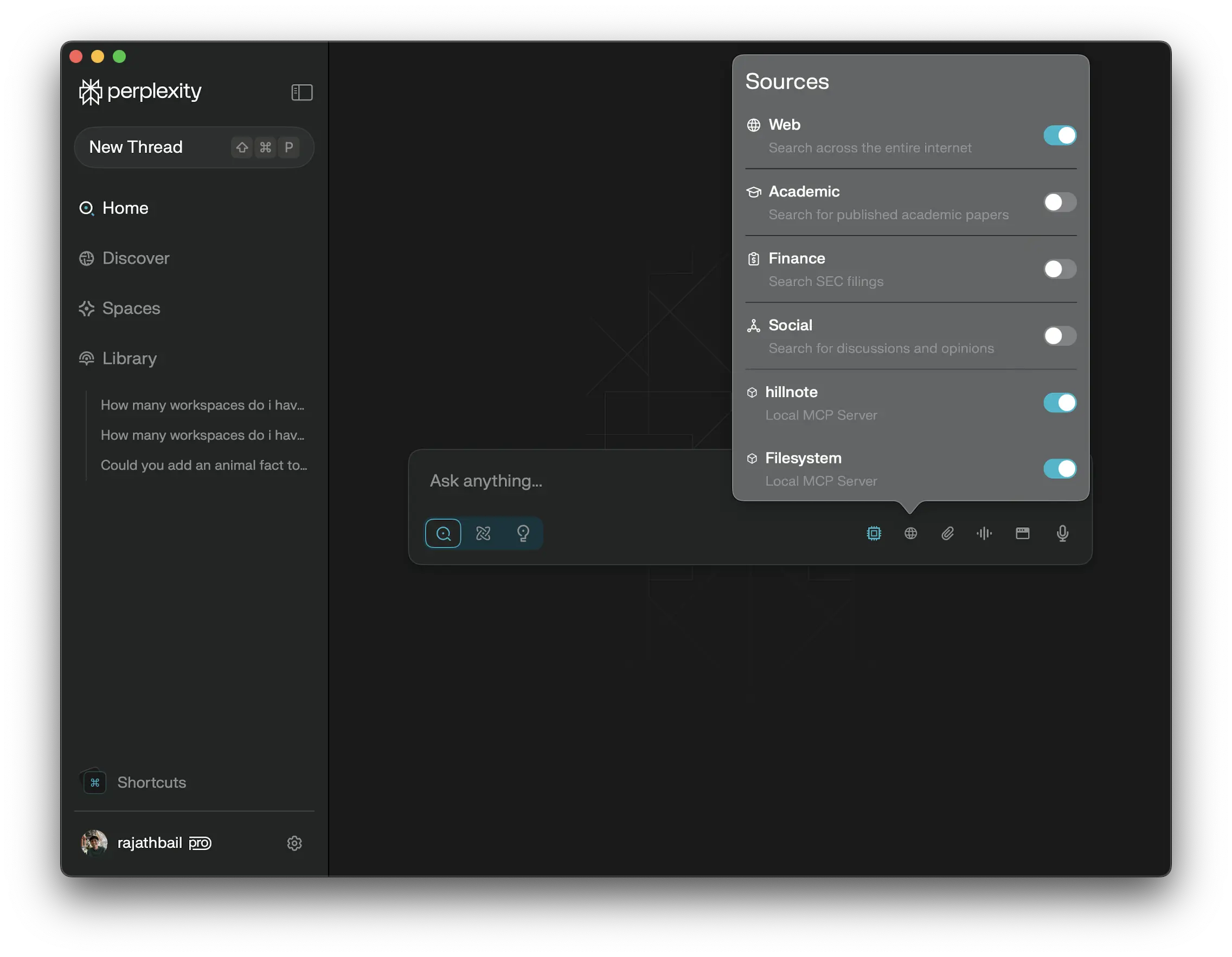The width and height of the screenshot is (1232, 957).
Task: Click the model chip icon in toolbar
Action: (873, 533)
